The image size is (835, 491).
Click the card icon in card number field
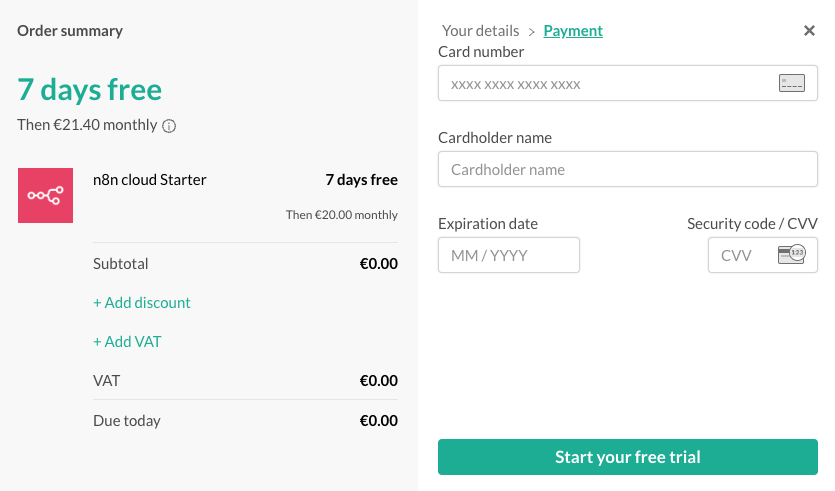(791, 84)
